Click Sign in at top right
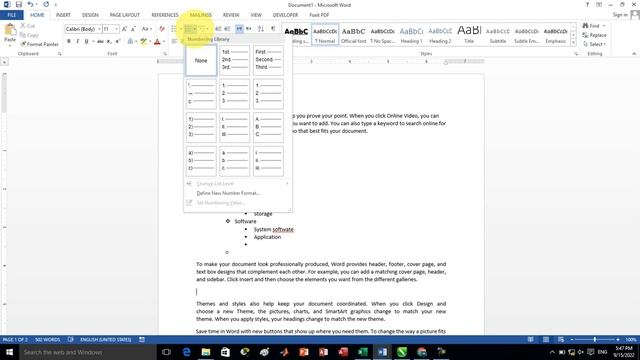 coord(620,15)
